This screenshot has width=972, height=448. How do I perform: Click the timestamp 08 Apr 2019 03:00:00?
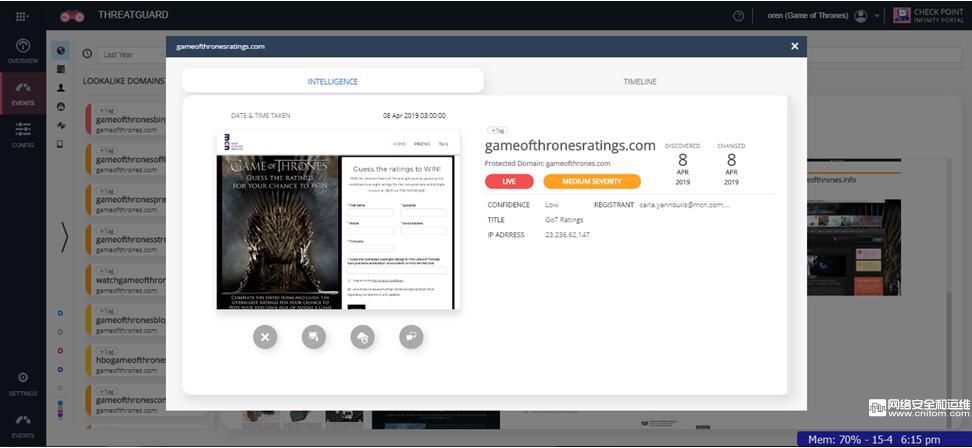pyautogui.click(x=414, y=116)
